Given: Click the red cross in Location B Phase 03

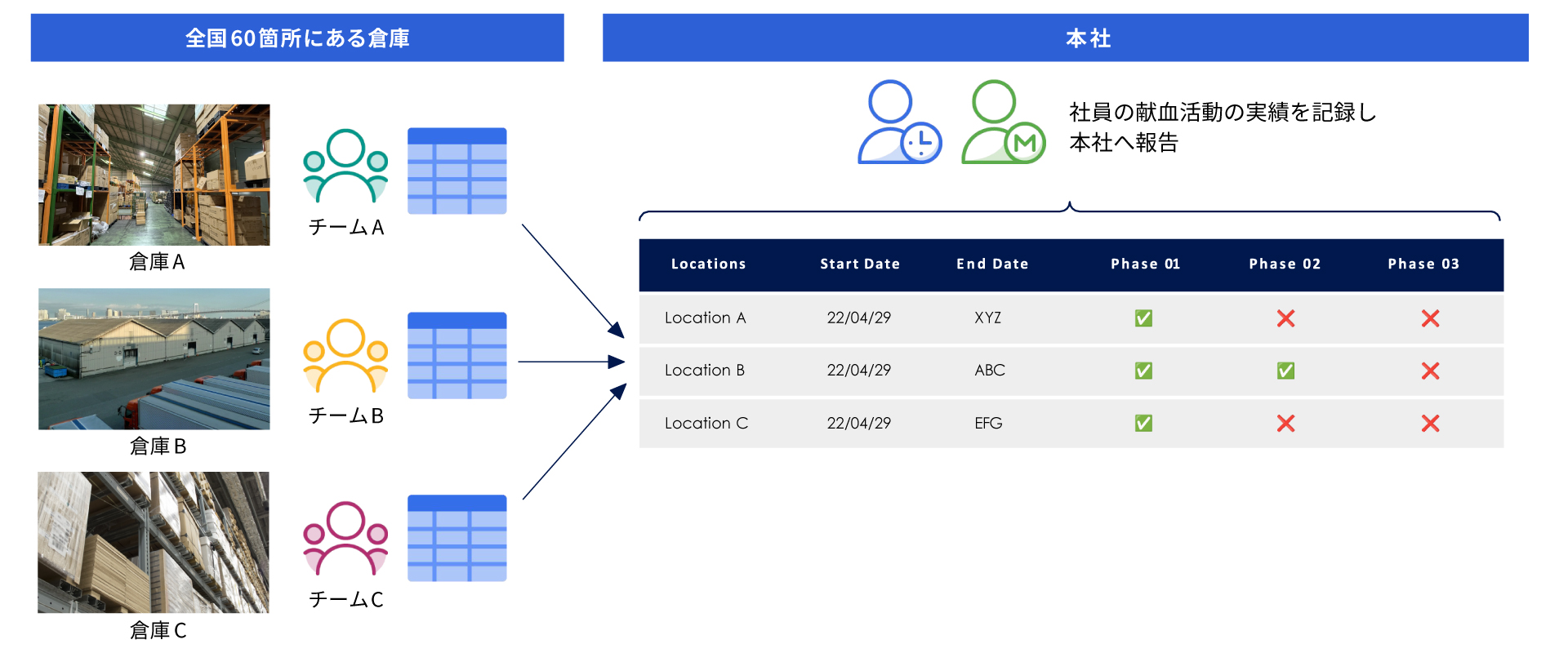Looking at the screenshot, I should point(1430,371).
